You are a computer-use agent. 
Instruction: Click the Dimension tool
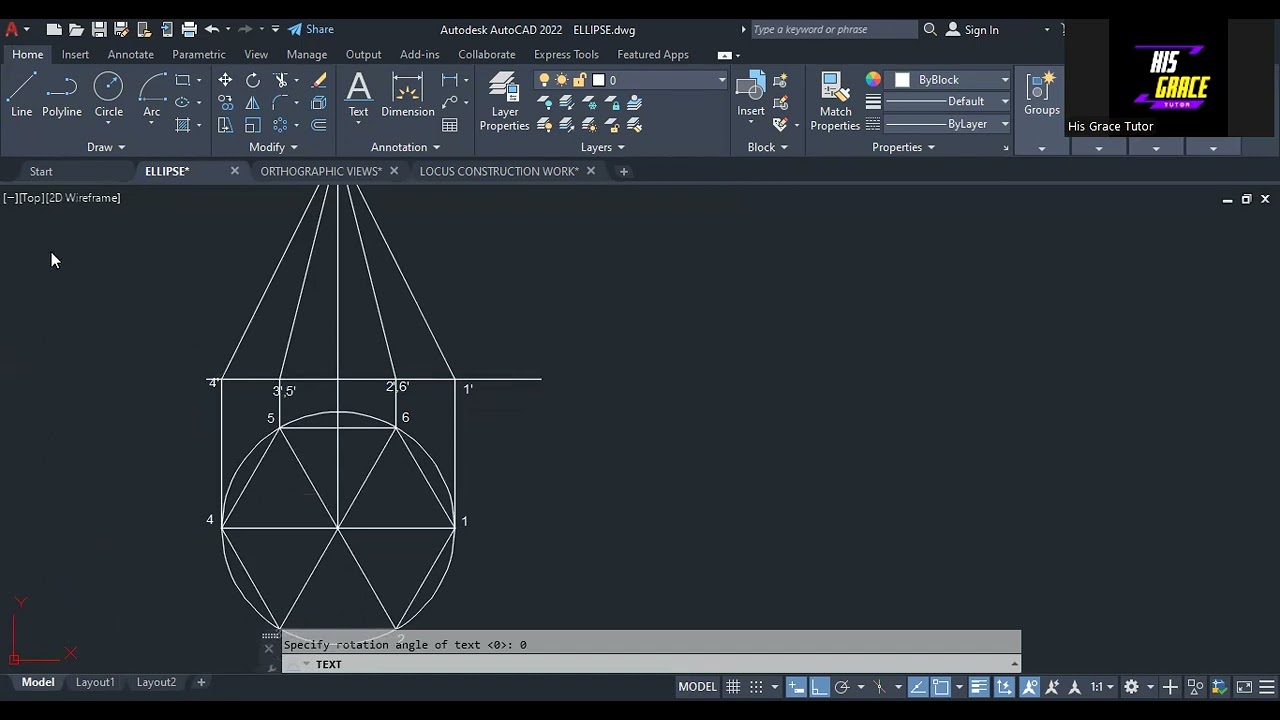point(407,96)
